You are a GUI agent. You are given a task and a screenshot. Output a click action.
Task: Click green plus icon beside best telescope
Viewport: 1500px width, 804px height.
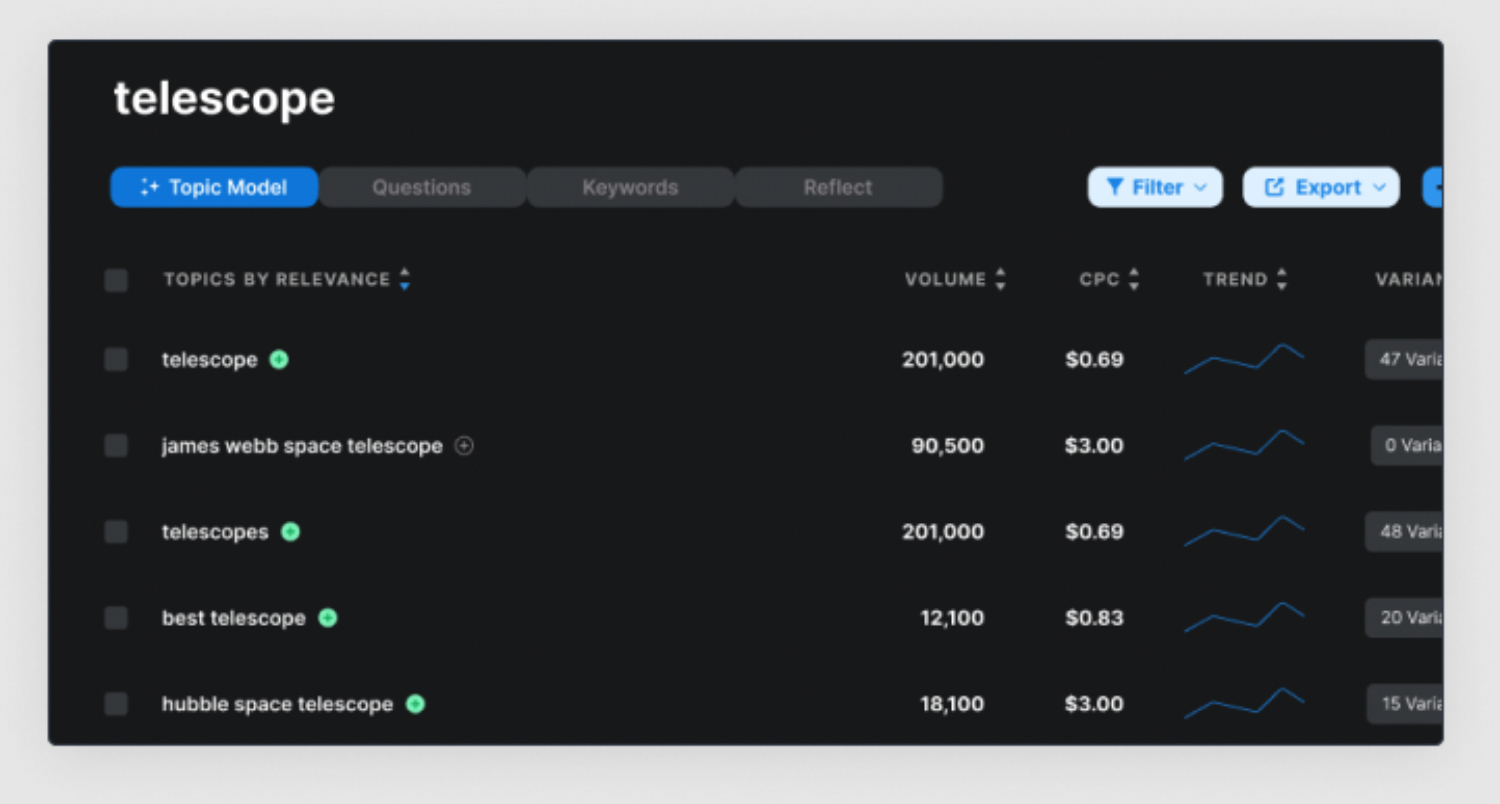pyautogui.click(x=327, y=618)
